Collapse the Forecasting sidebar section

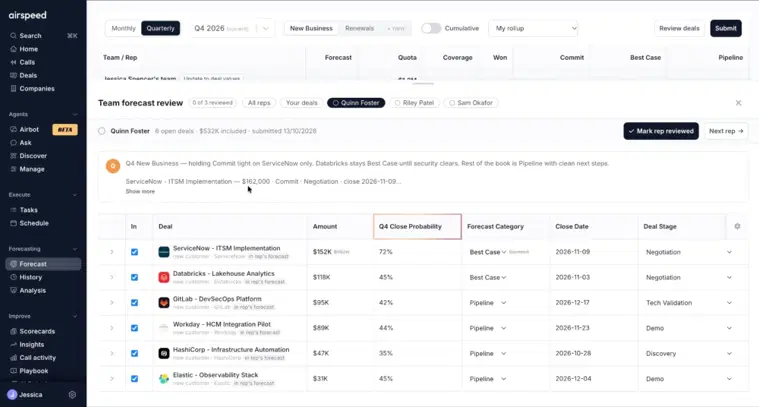pyautogui.click(x=75, y=249)
